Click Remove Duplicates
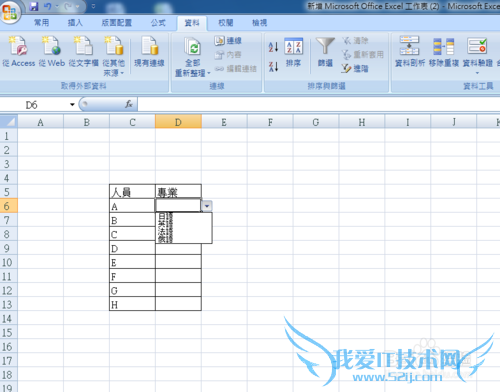Viewport: 500px width, 392px height. click(x=444, y=52)
